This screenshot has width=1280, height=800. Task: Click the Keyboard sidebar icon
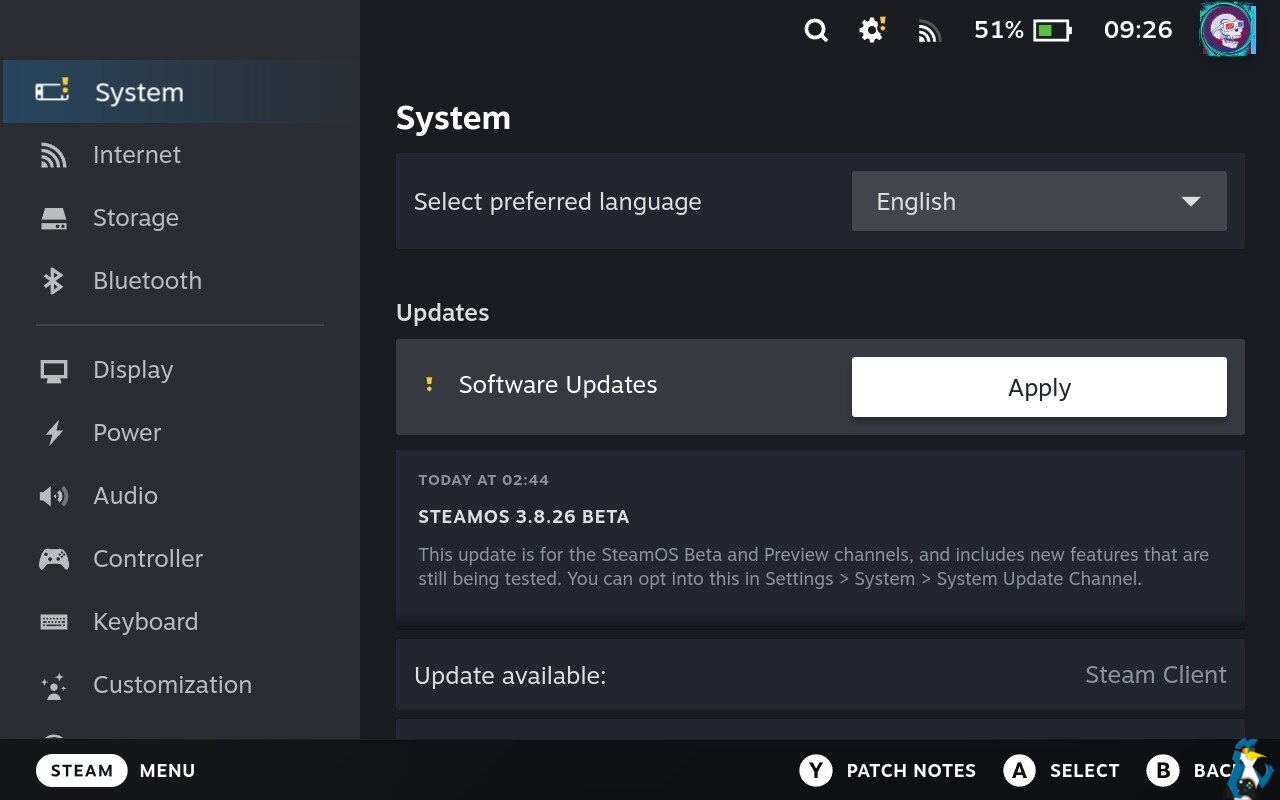click(x=54, y=622)
